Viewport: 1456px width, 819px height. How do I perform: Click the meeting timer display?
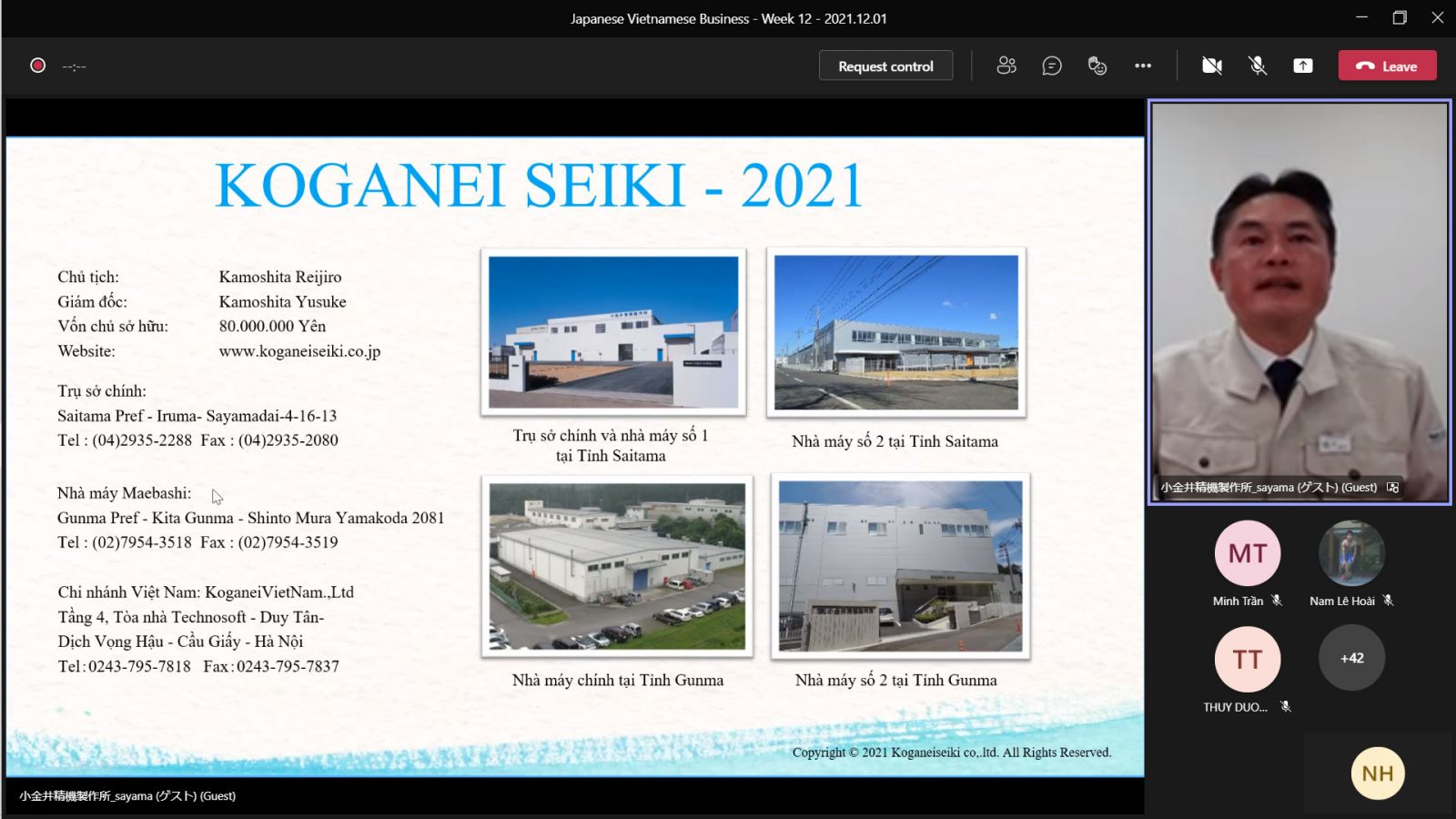[74, 66]
